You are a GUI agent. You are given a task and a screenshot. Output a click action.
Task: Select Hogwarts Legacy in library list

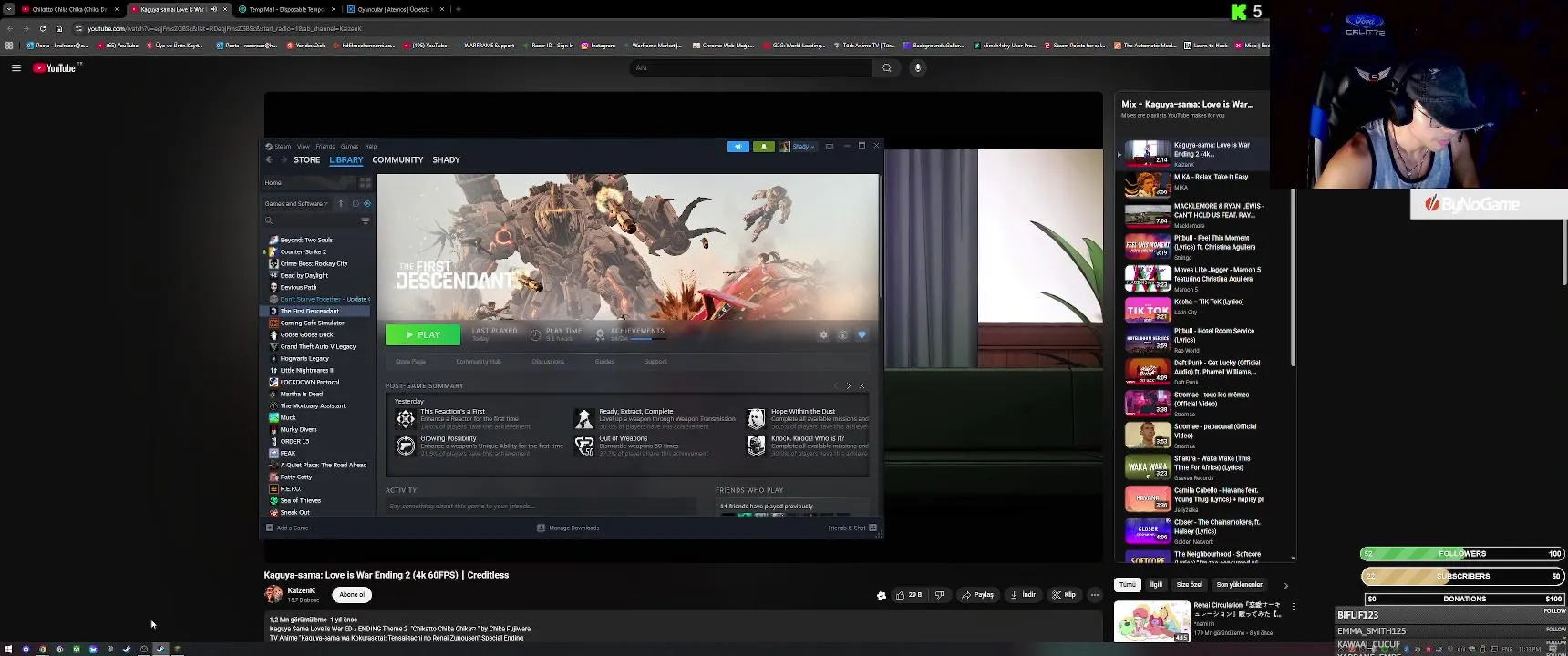[x=304, y=358]
